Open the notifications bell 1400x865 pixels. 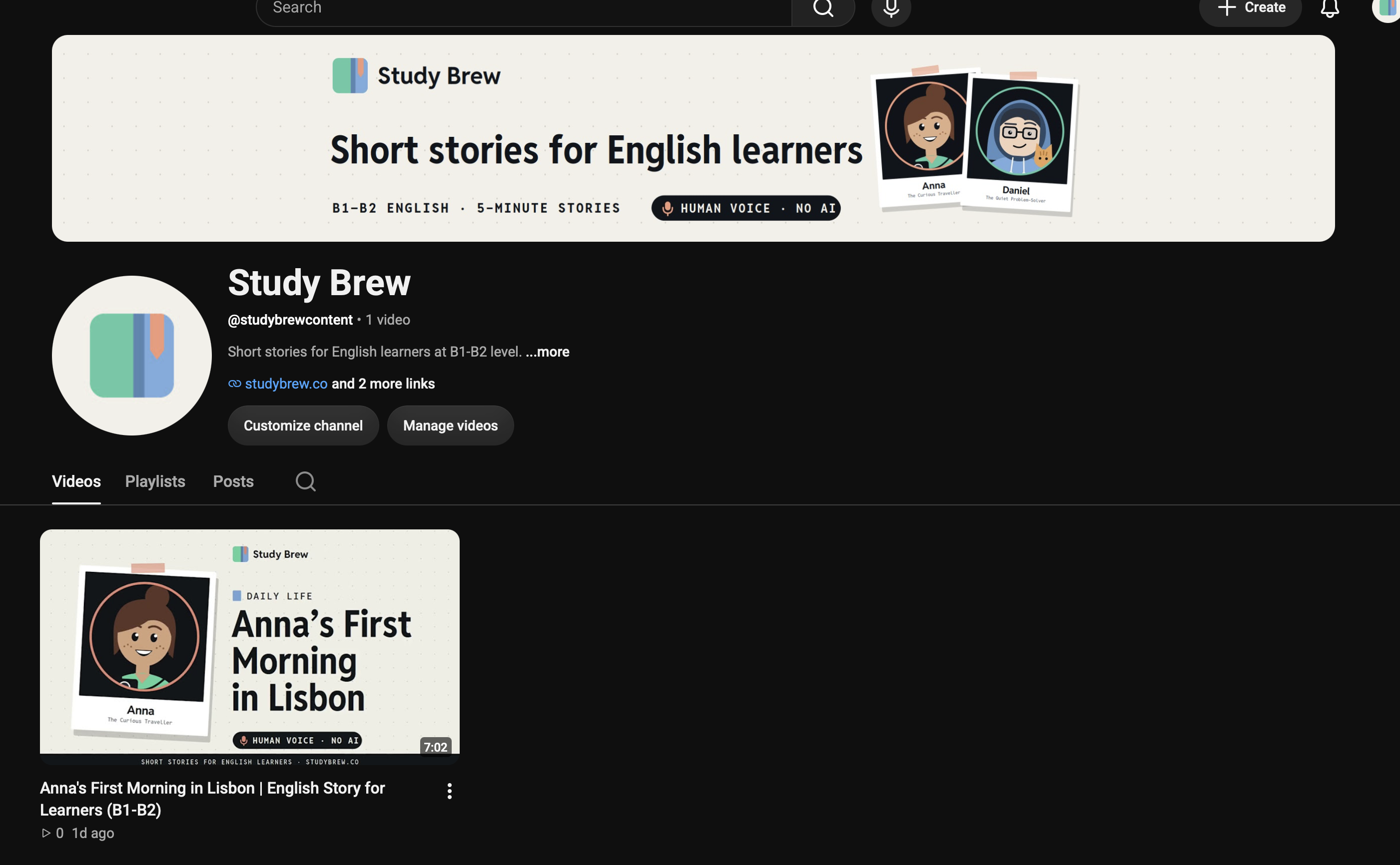point(1330,9)
